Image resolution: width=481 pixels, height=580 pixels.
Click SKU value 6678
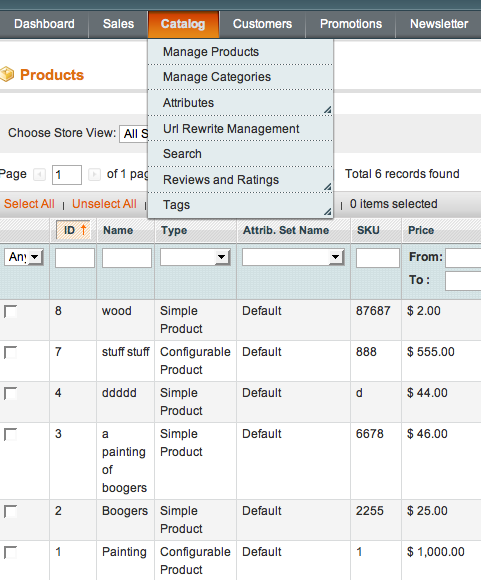pyautogui.click(x=370, y=434)
